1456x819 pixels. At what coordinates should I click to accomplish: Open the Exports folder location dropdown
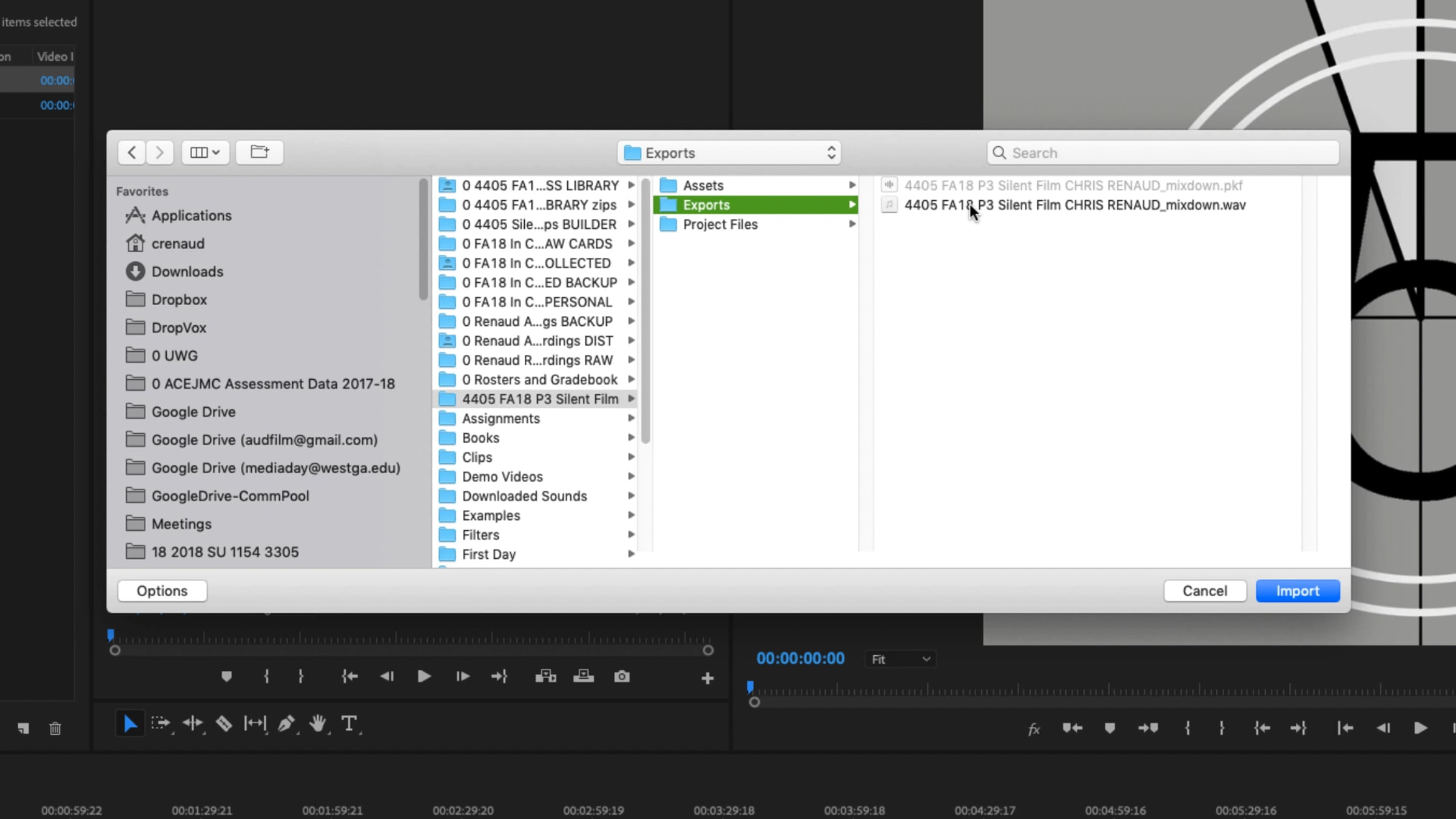(729, 153)
